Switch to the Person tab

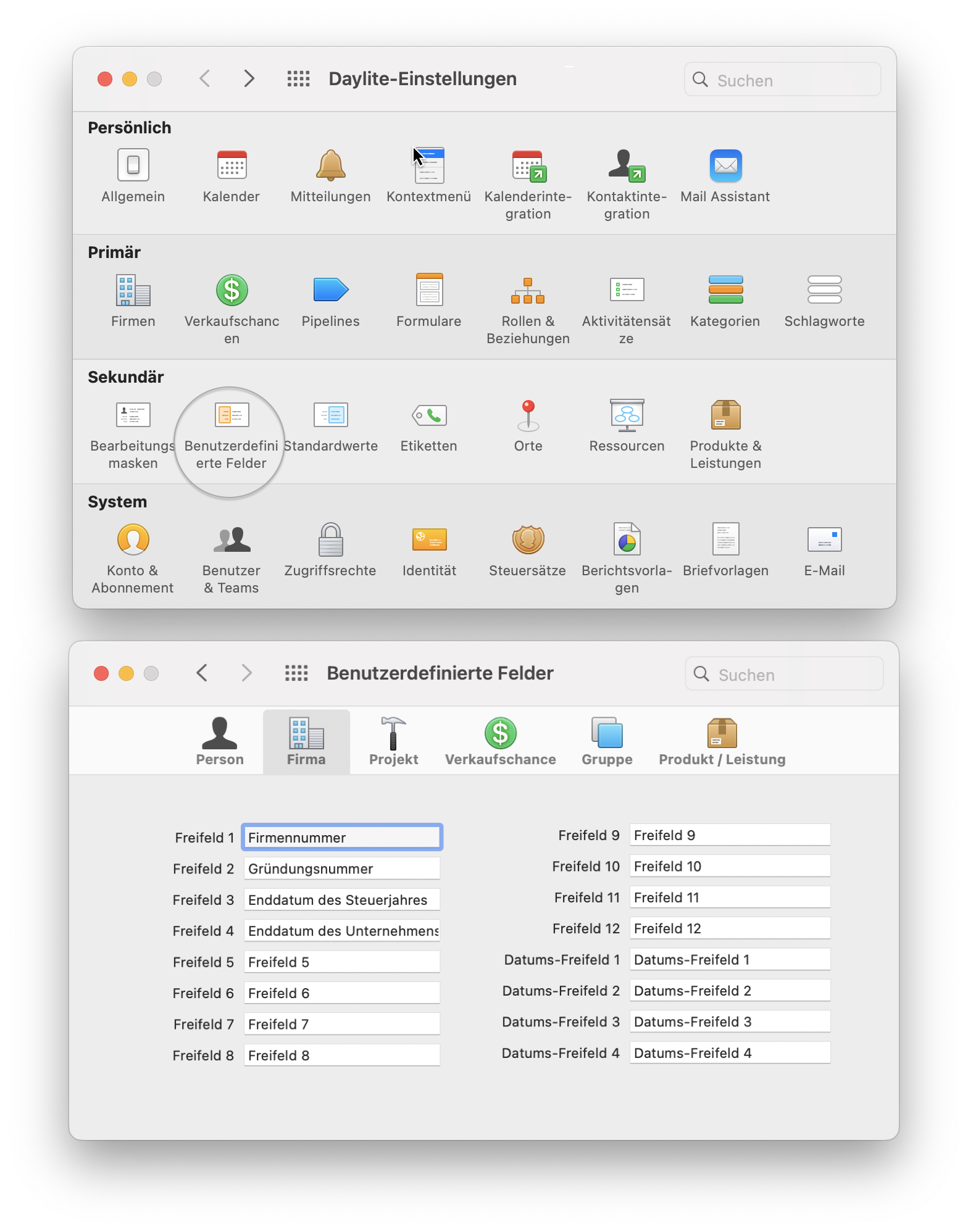pyautogui.click(x=220, y=741)
